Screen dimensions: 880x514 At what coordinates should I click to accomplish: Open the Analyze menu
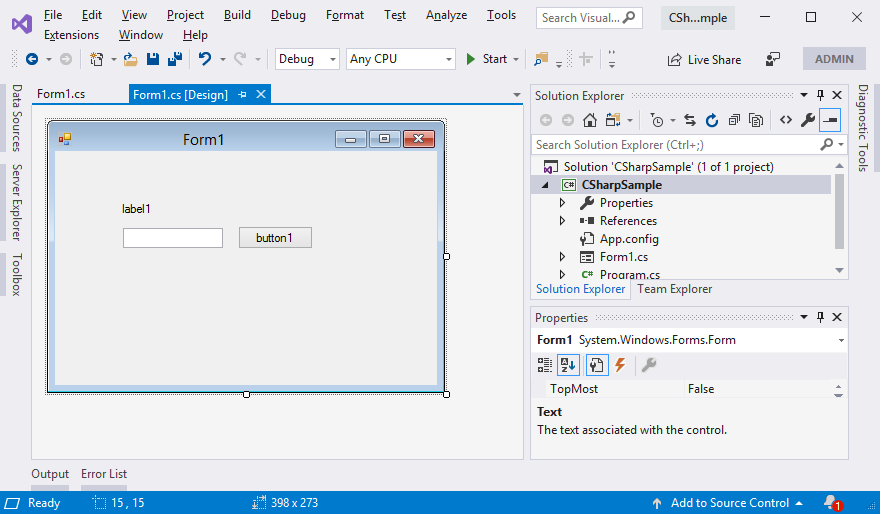[446, 15]
